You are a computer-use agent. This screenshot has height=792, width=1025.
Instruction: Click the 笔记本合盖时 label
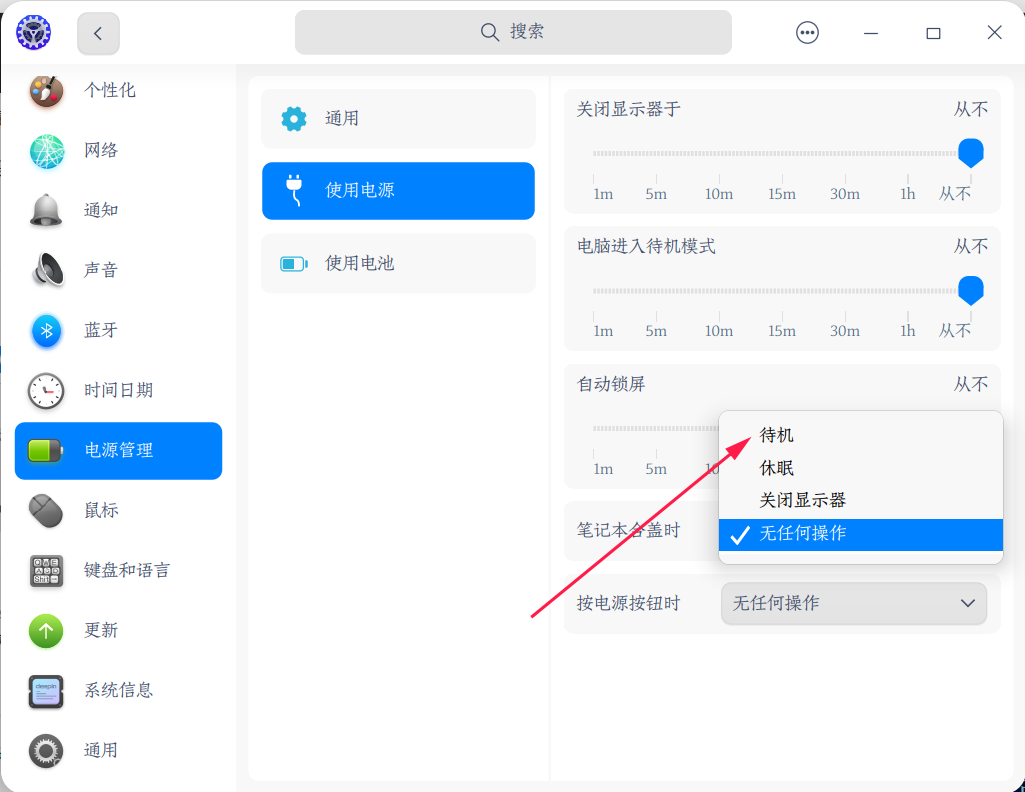(628, 530)
